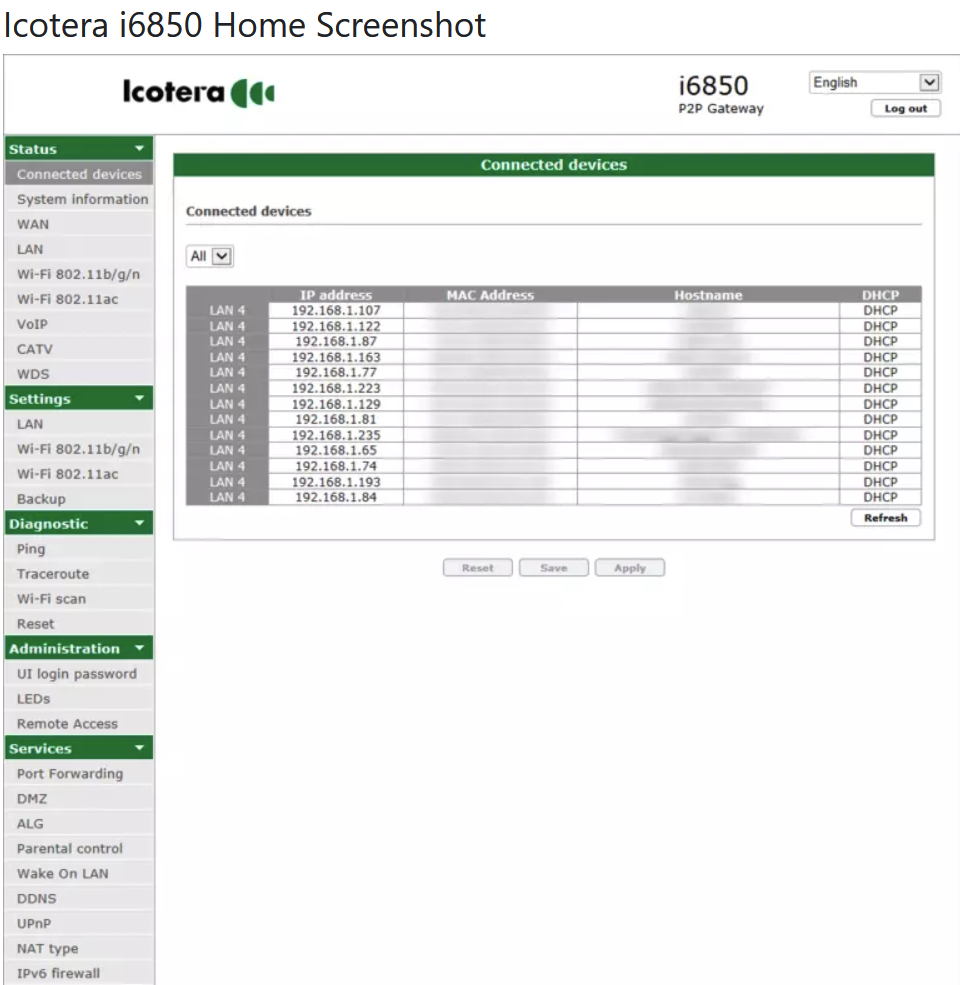Click the Save button

click(554, 568)
